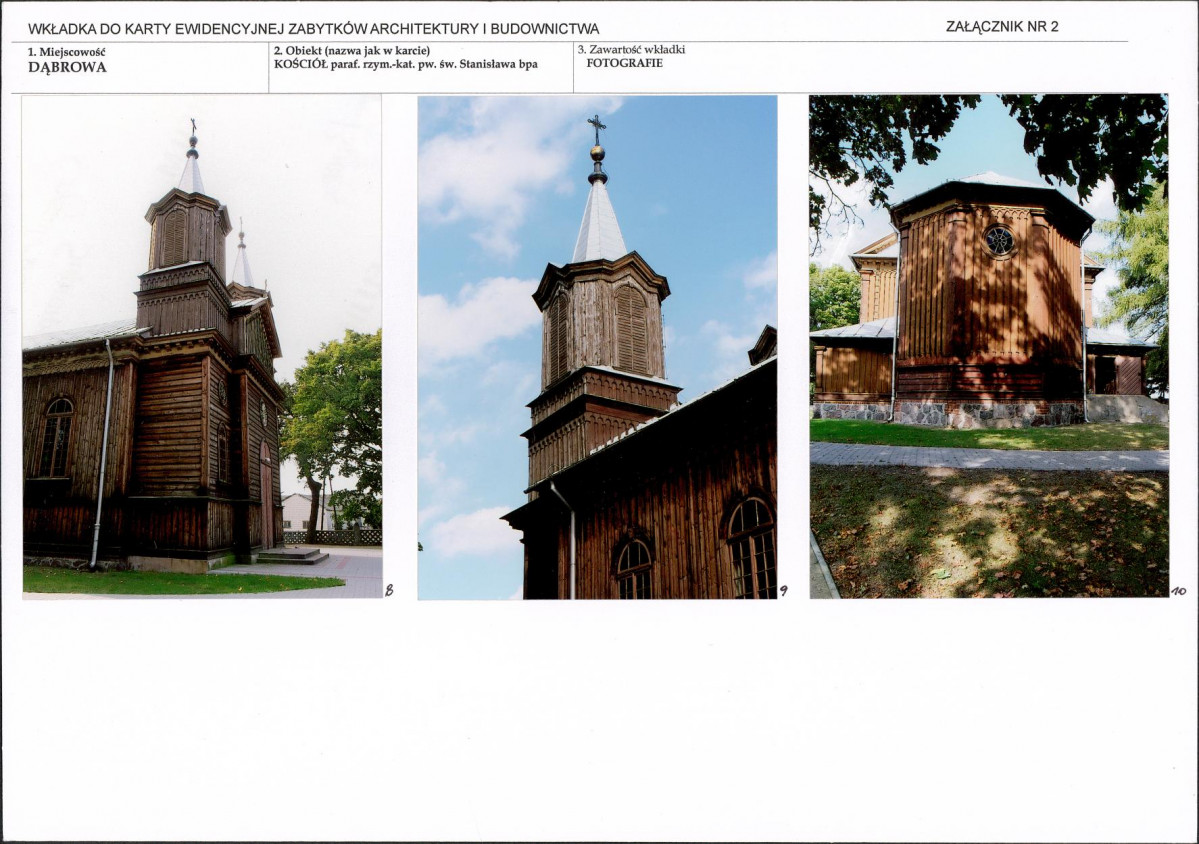
Task: Click the round rose window in photo 10
Action: click(x=999, y=241)
